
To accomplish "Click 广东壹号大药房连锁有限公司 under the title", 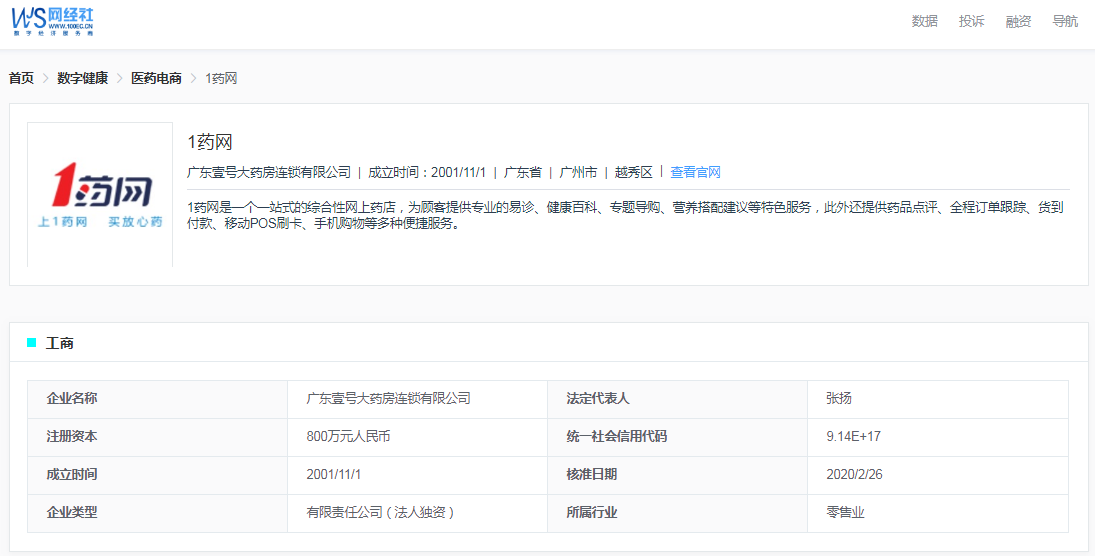I will pos(269,172).
